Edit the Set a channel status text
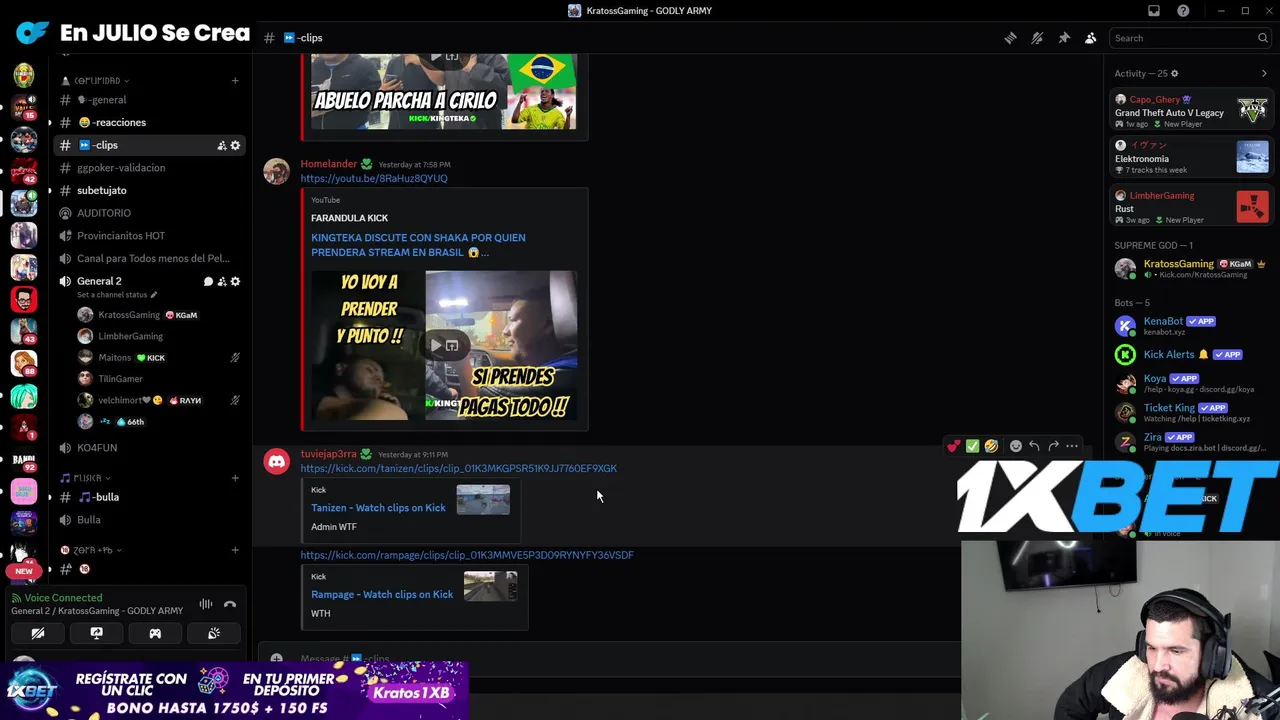 (117, 295)
